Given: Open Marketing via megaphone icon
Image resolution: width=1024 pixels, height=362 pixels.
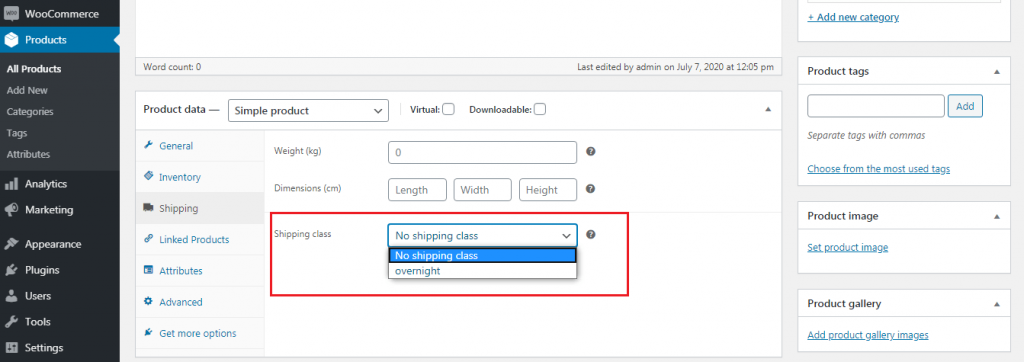Looking at the screenshot, I should (x=11, y=210).
